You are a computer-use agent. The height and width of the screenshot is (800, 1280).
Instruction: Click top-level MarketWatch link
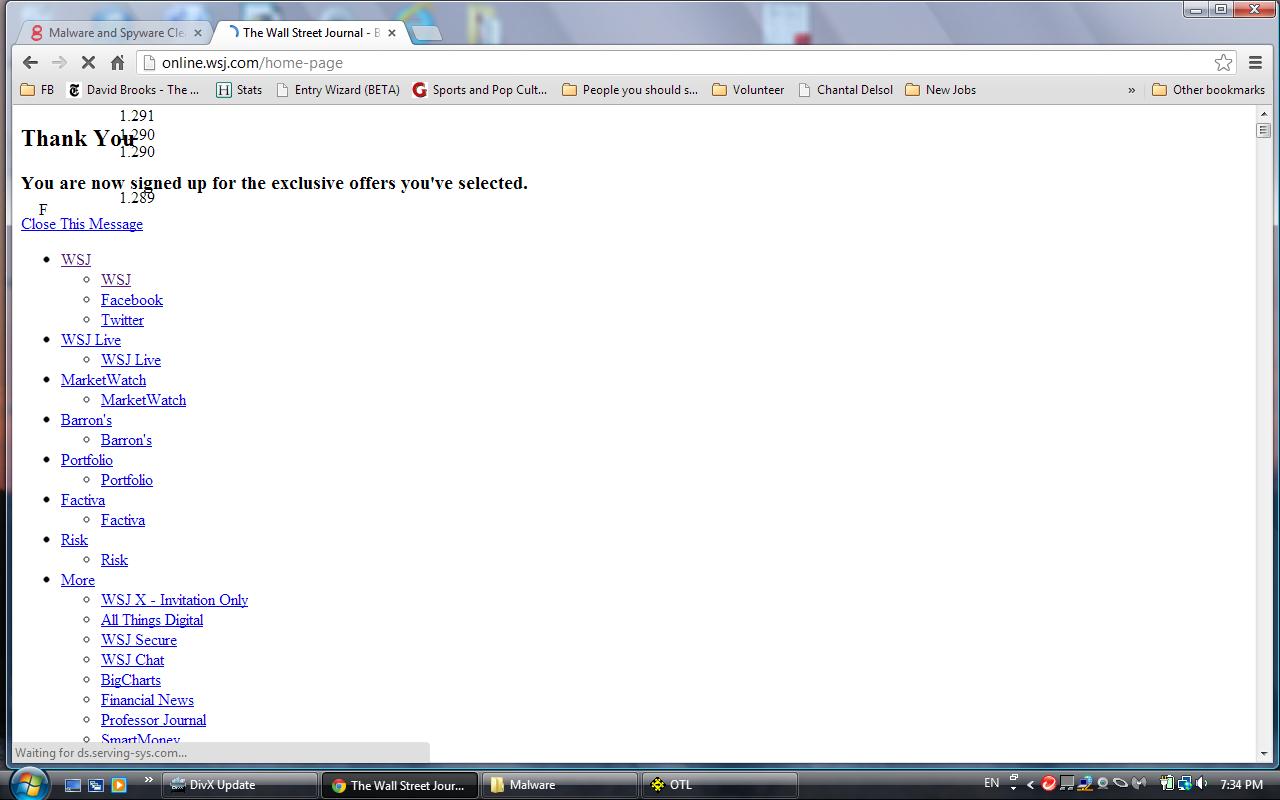(x=103, y=380)
